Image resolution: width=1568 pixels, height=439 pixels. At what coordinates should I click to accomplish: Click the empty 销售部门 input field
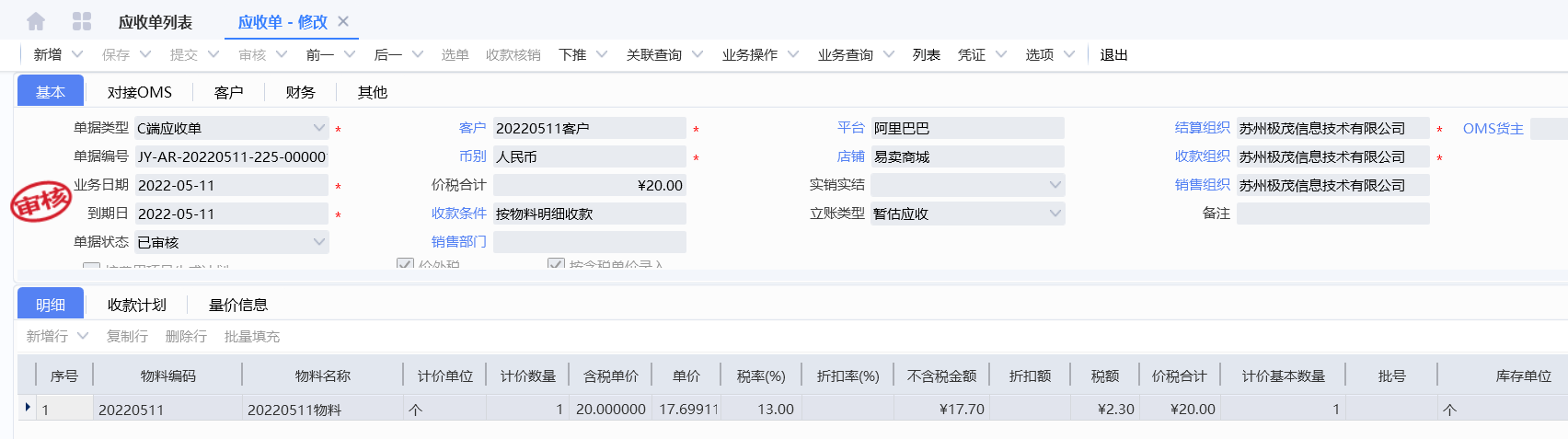(590, 242)
